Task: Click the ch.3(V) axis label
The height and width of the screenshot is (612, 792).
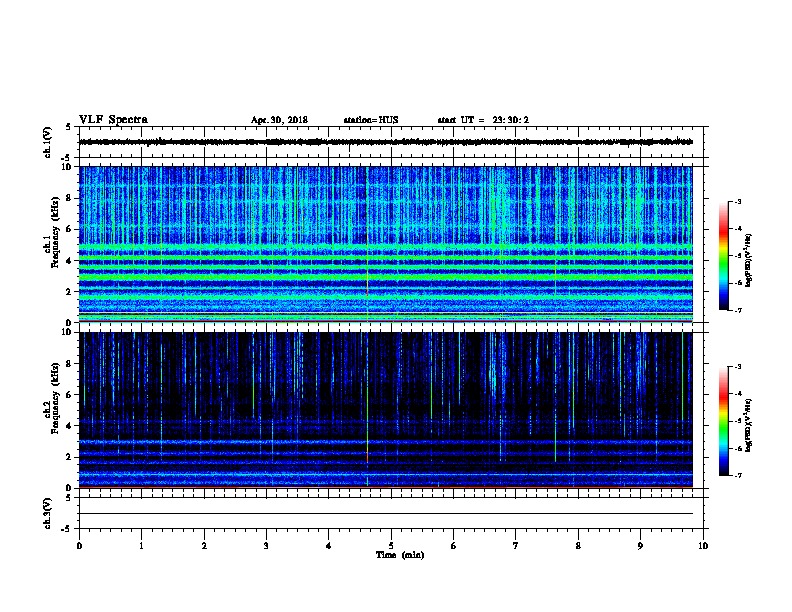Action: coord(47,514)
